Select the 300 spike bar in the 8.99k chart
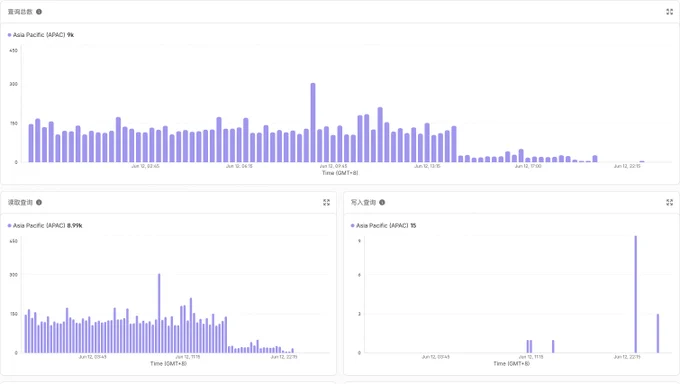This screenshot has width=680, height=384. [159, 313]
